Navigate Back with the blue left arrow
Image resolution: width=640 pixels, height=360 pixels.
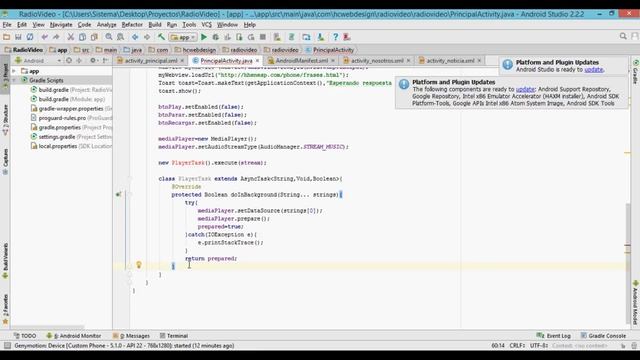click(x=135, y=37)
